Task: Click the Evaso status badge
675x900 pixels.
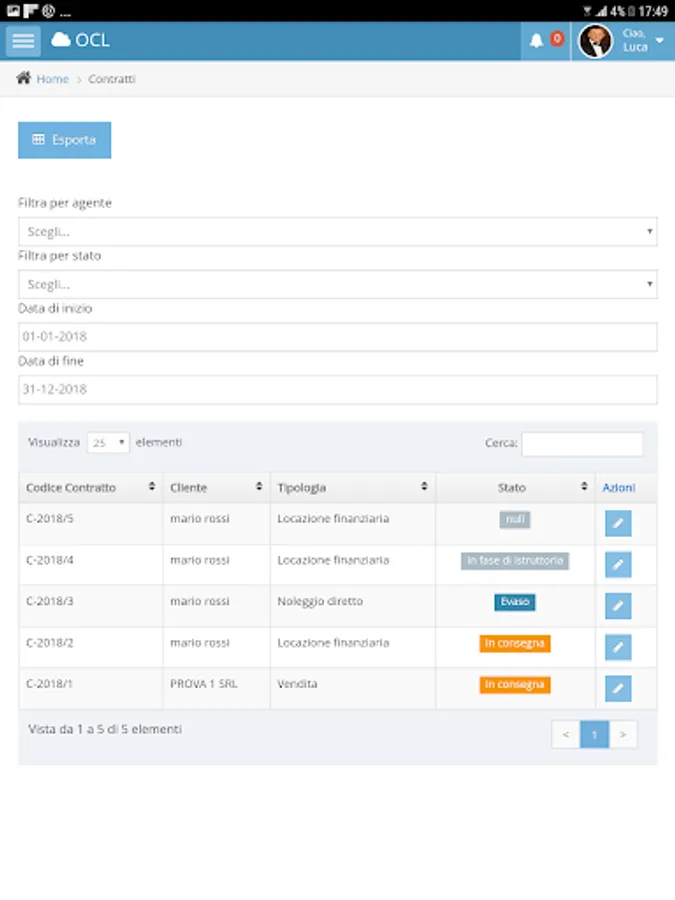Action: coord(515,602)
